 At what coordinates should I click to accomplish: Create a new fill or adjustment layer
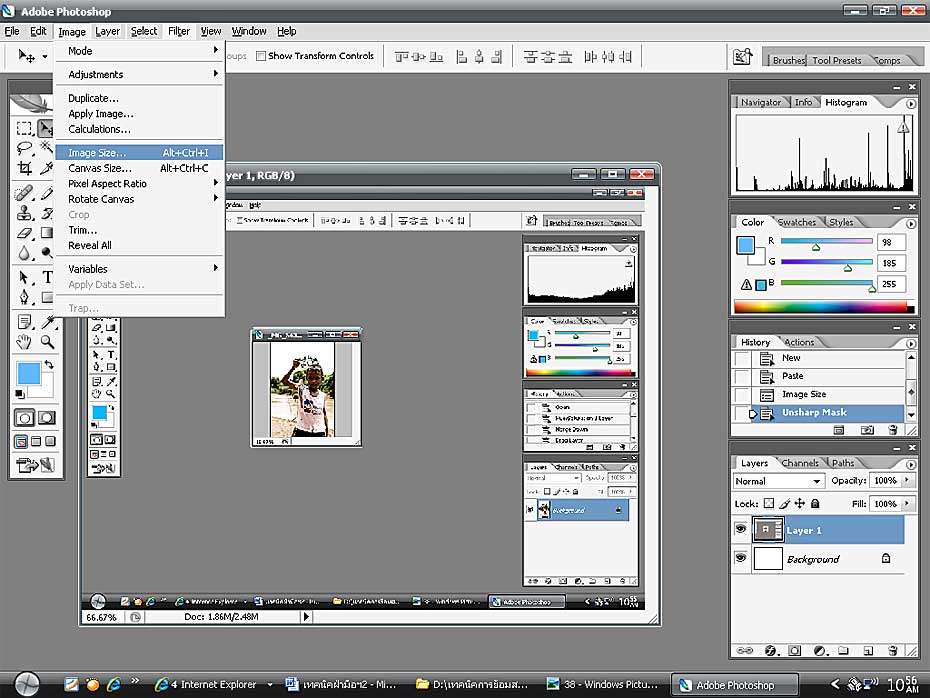coord(820,651)
